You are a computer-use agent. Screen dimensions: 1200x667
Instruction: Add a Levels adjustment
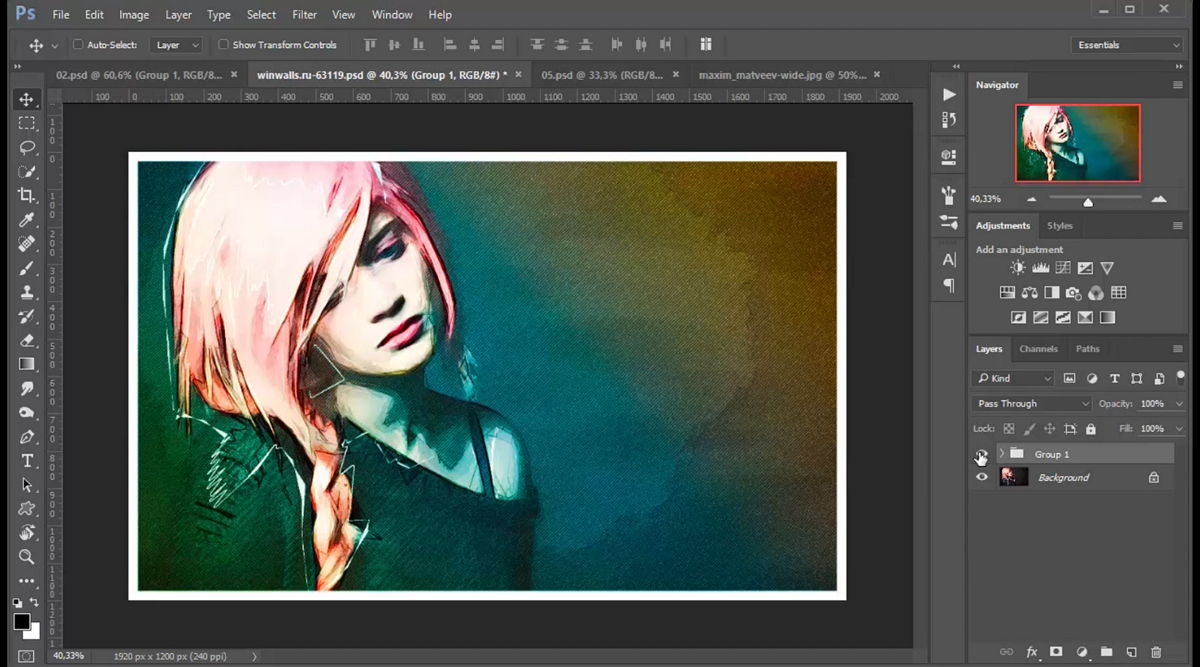tap(1040, 268)
